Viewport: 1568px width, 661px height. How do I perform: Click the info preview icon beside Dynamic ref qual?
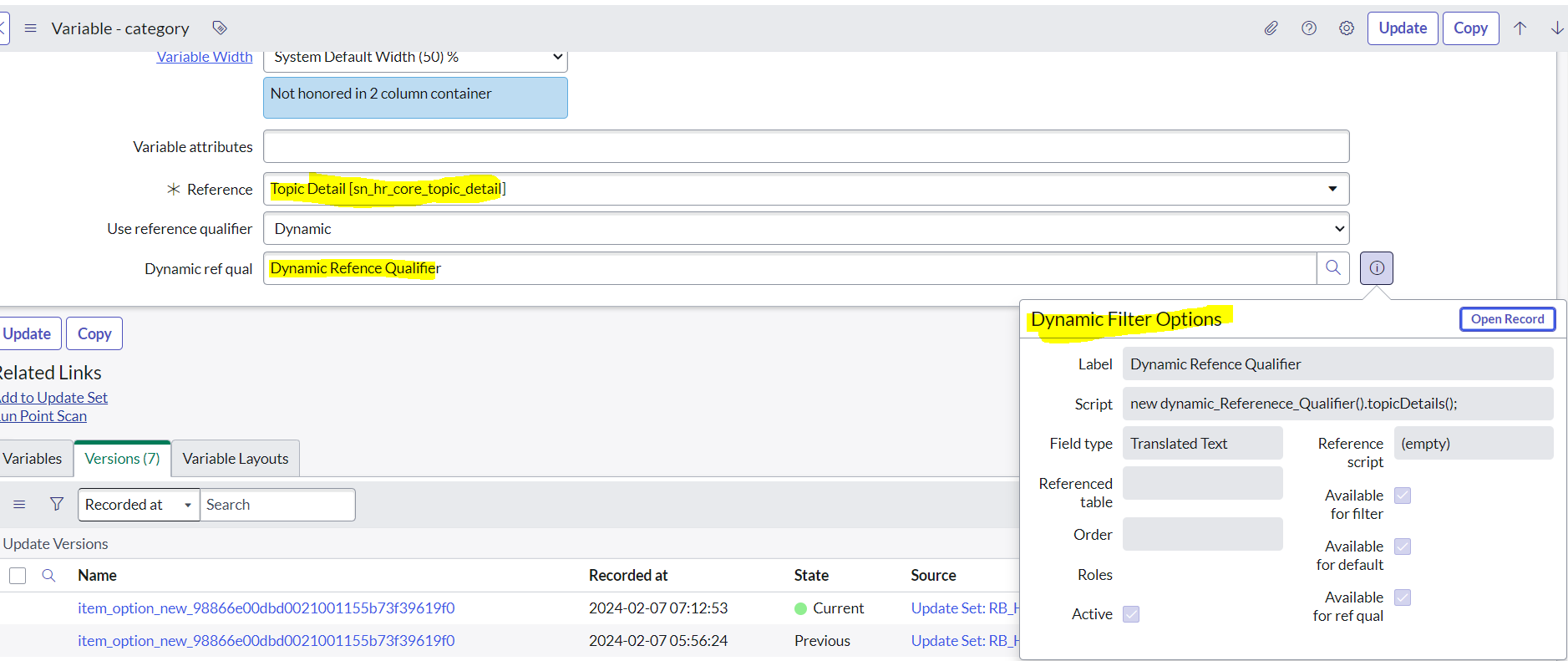(1377, 268)
